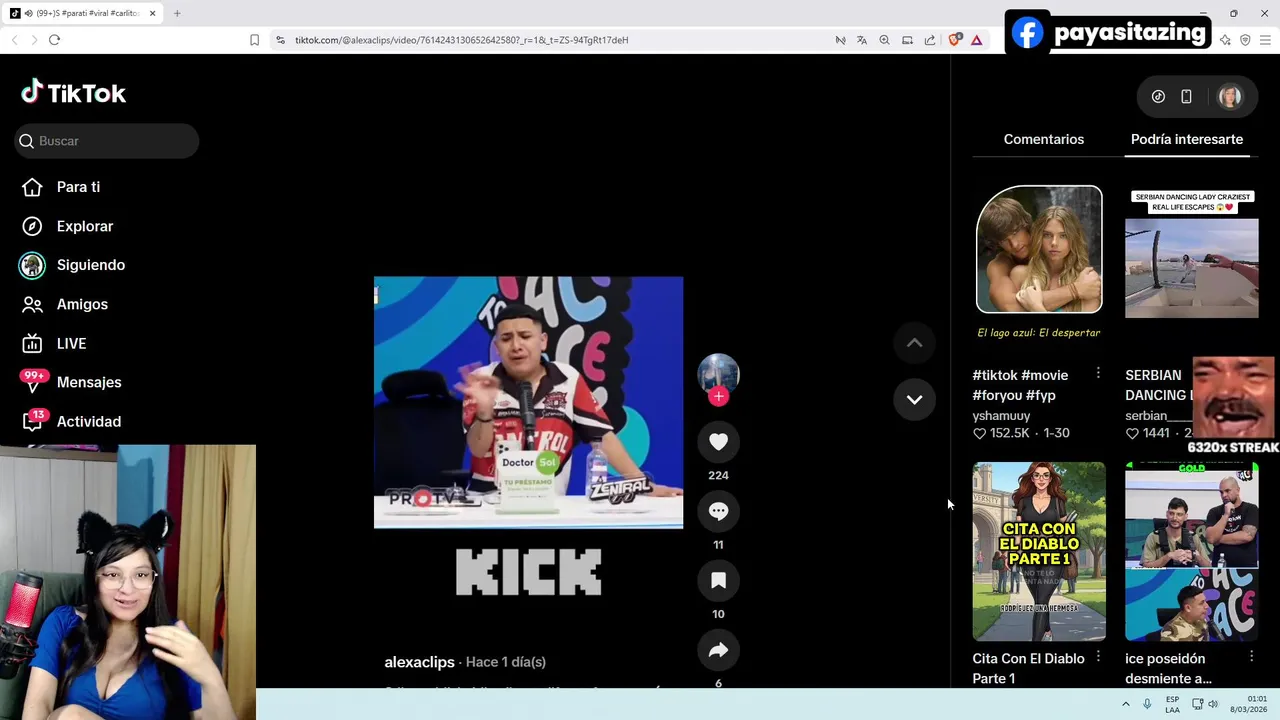The image size is (1280, 720).
Task: Click the Buscar search field
Action: (x=107, y=141)
